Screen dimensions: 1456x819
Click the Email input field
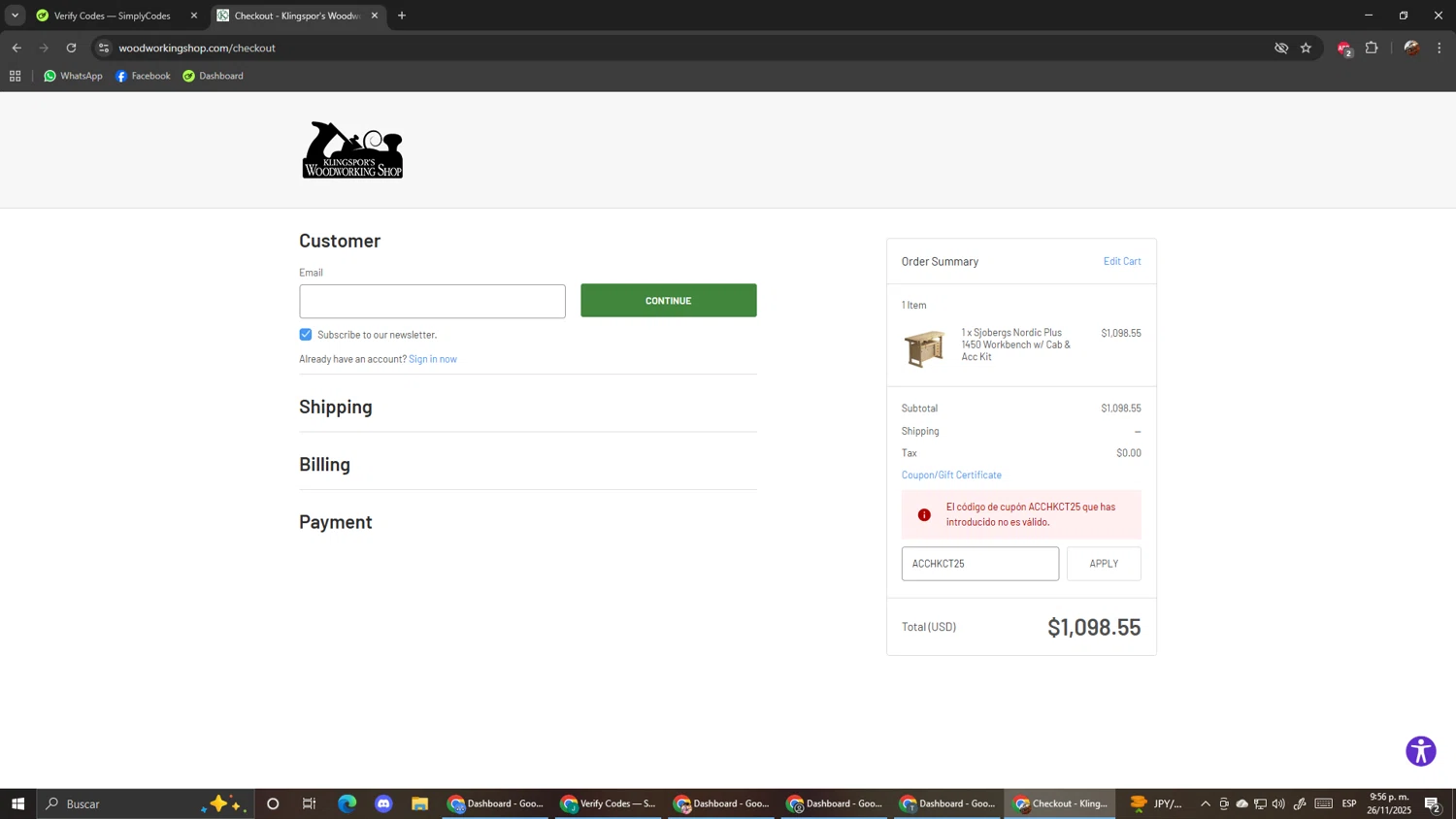point(432,301)
